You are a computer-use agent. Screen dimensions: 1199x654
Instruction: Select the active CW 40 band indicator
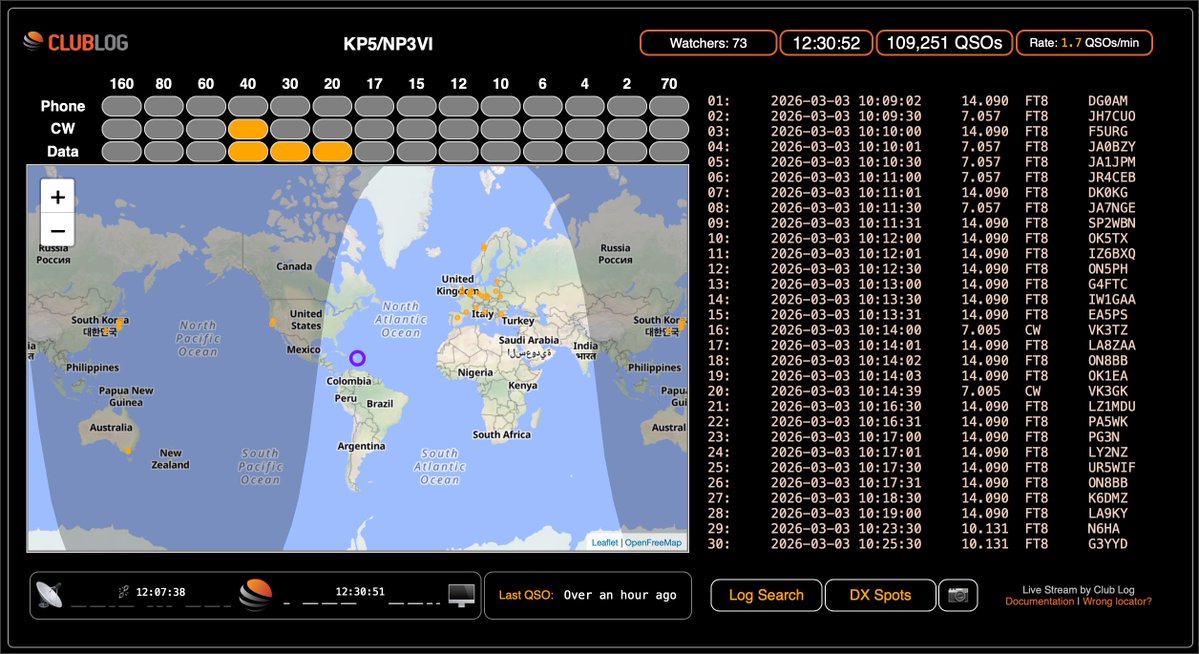[x=248, y=129]
